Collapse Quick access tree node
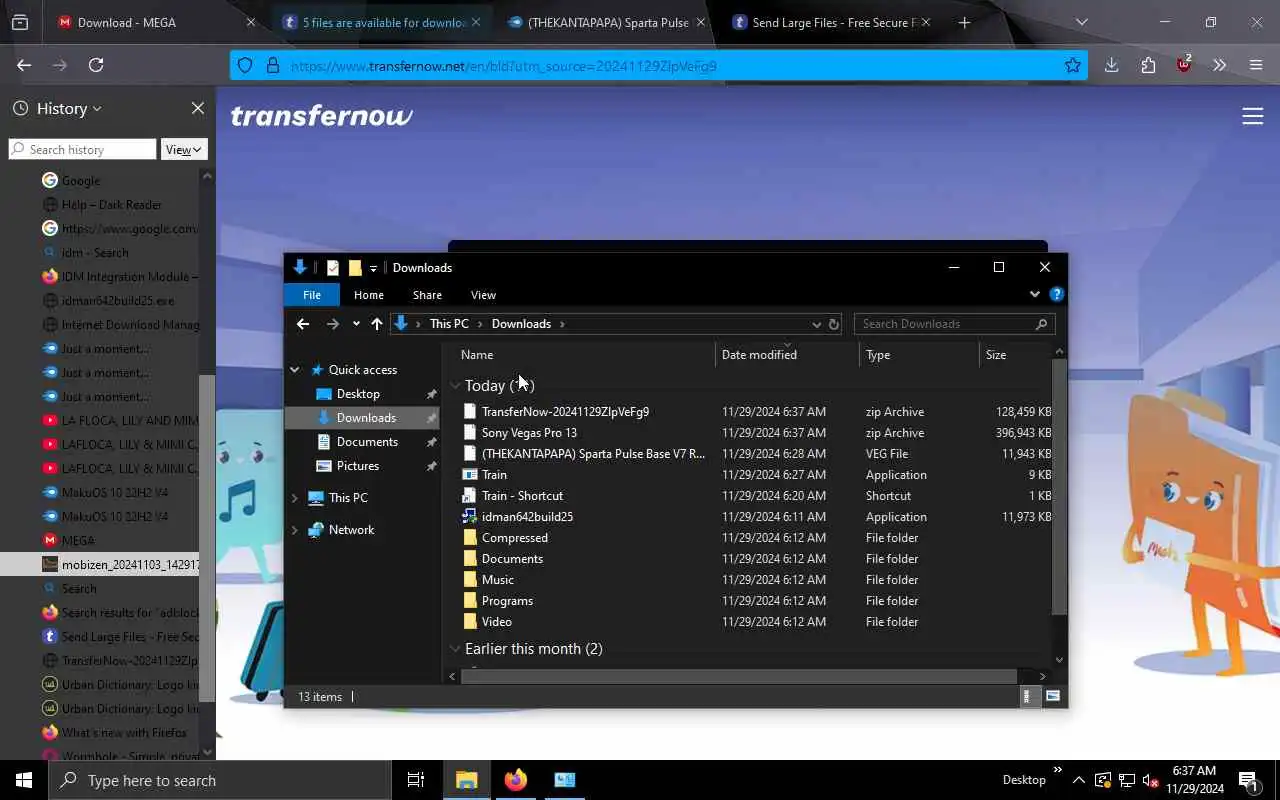 [295, 370]
